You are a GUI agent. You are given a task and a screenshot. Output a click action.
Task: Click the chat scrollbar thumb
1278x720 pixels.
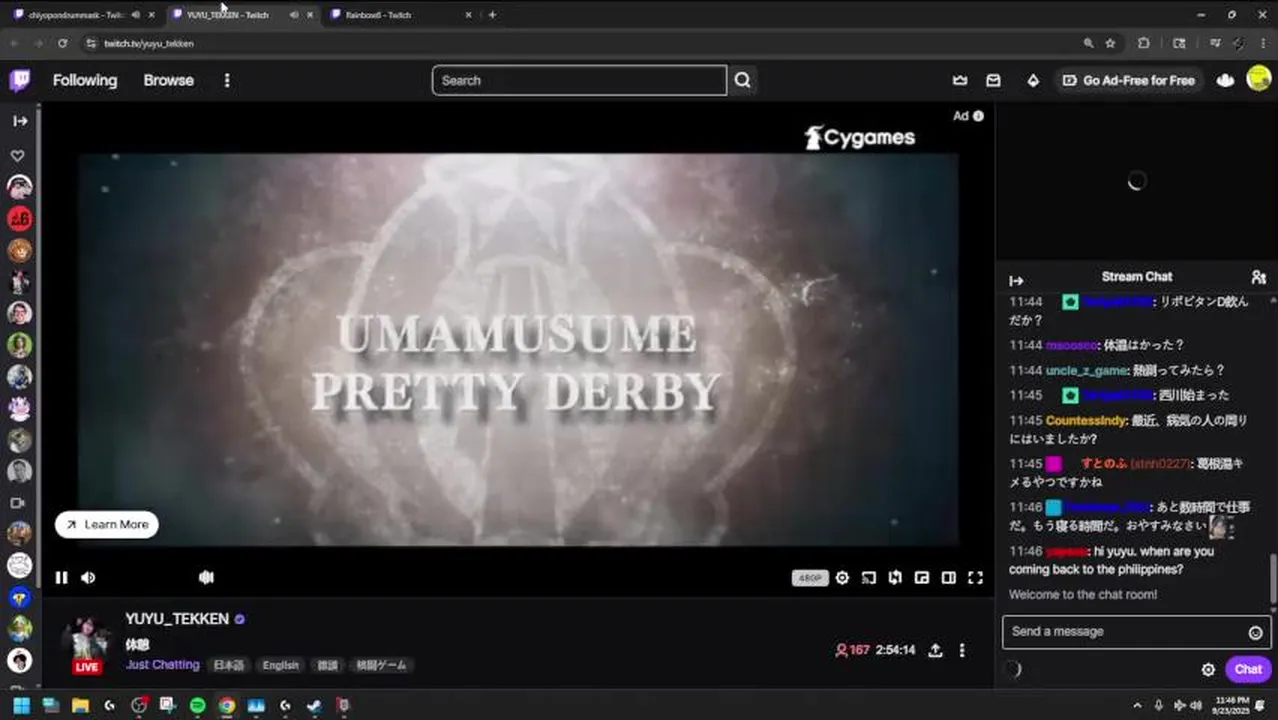coord(1273,577)
